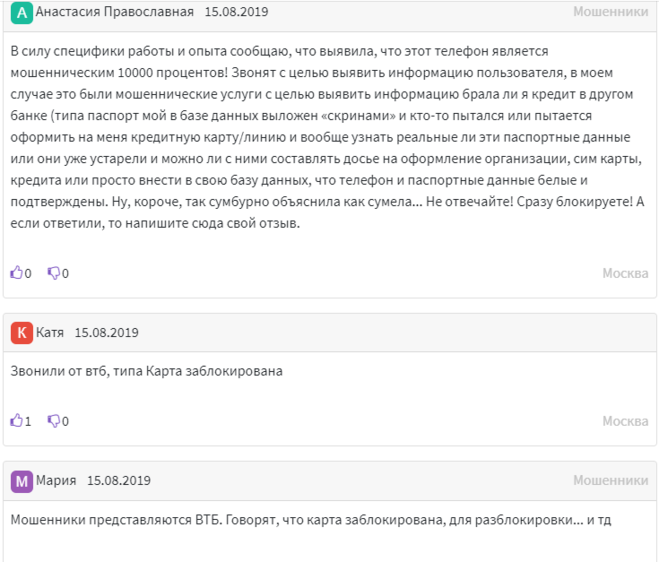Click the date next to Анастасия Православная
Viewport: 659px width, 562px height.
[236, 13]
